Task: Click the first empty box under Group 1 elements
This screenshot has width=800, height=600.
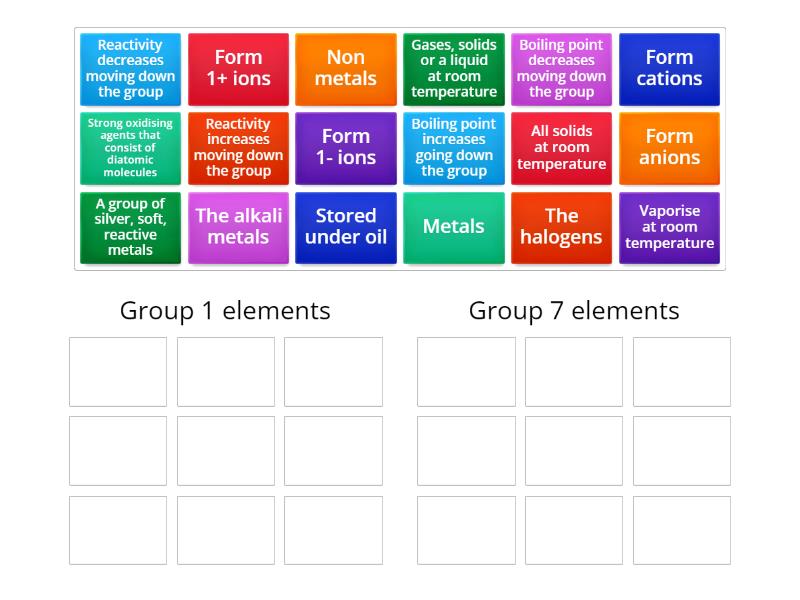Action: pyautogui.click(x=117, y=371)
